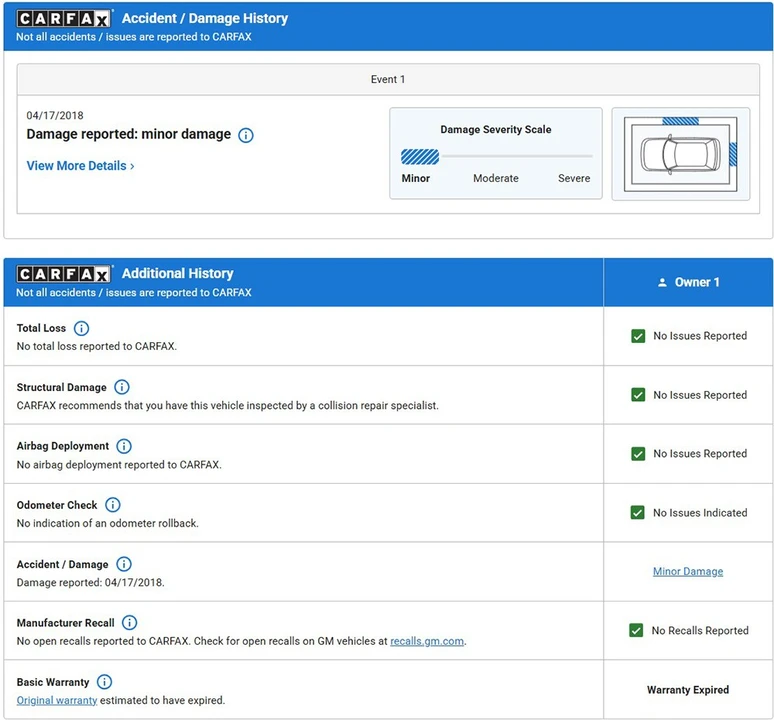Click the No Recalls Reported green checkmark
This screenshot has width=774, height=720.
(x=636, y=631)
